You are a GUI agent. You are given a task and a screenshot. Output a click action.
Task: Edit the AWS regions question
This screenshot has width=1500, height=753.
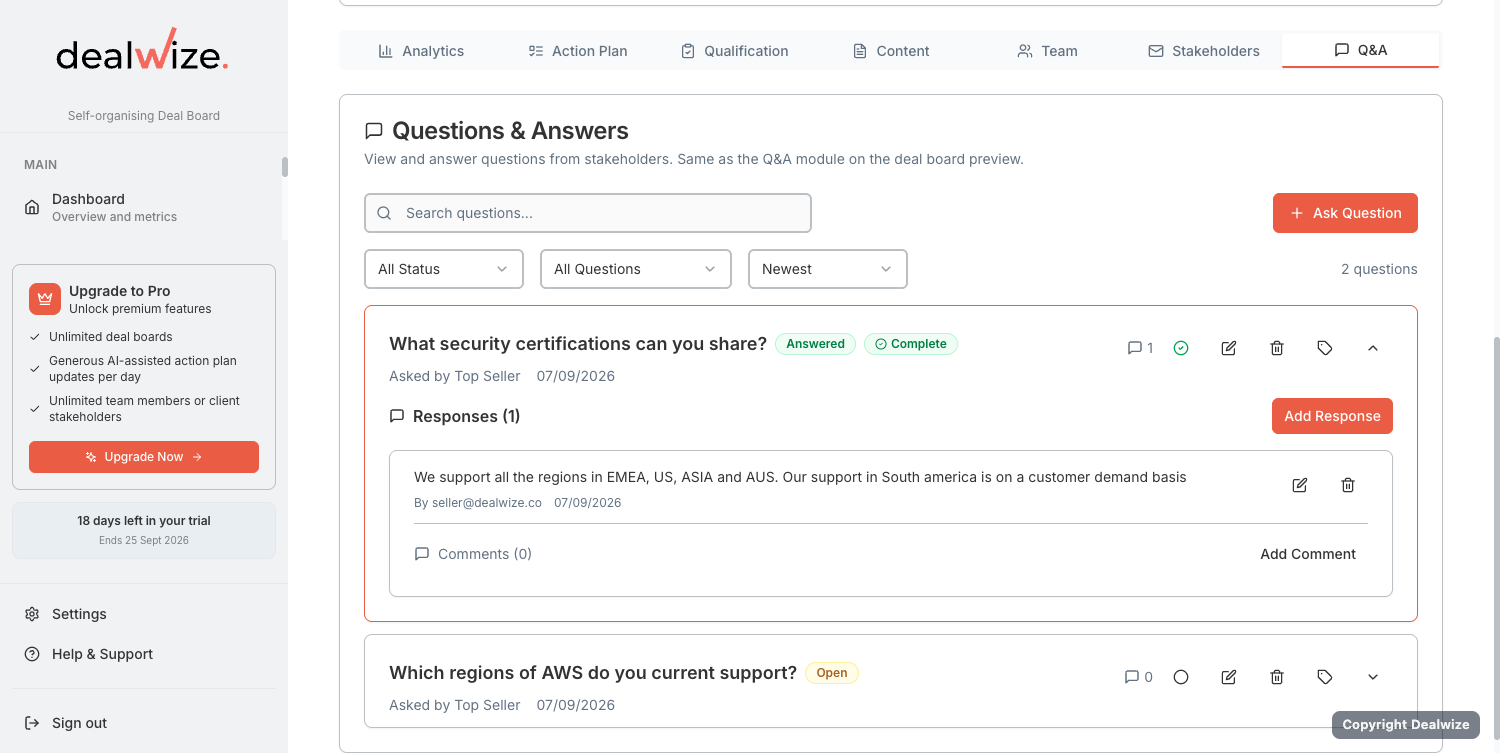[x=1229, y=677]
